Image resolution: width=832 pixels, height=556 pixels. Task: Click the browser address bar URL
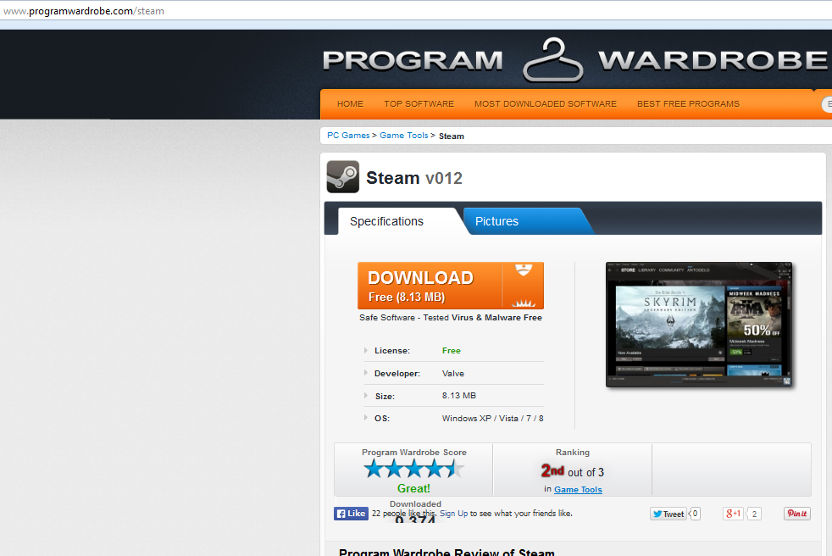point(84,11)
